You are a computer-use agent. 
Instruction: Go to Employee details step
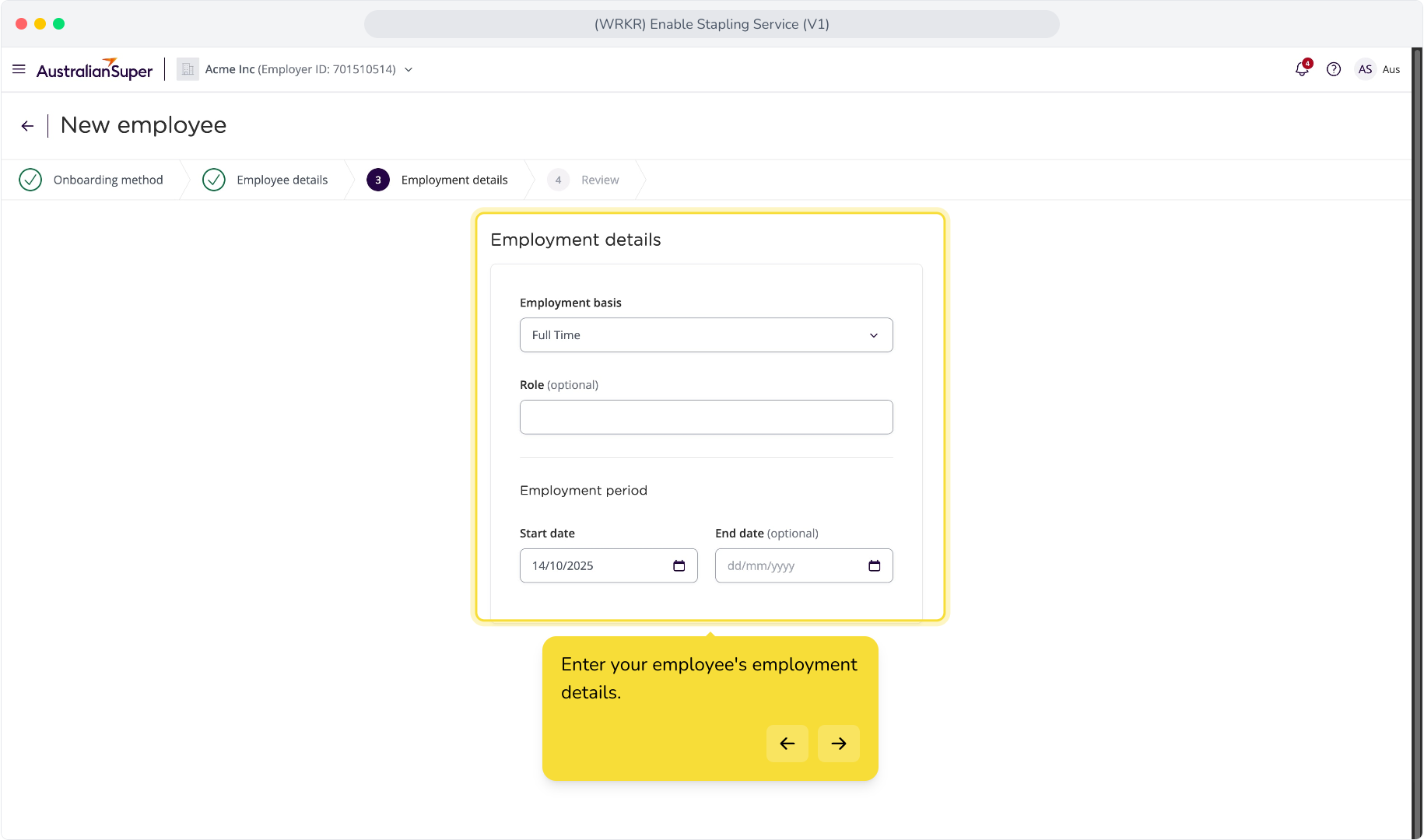point(265,180)
